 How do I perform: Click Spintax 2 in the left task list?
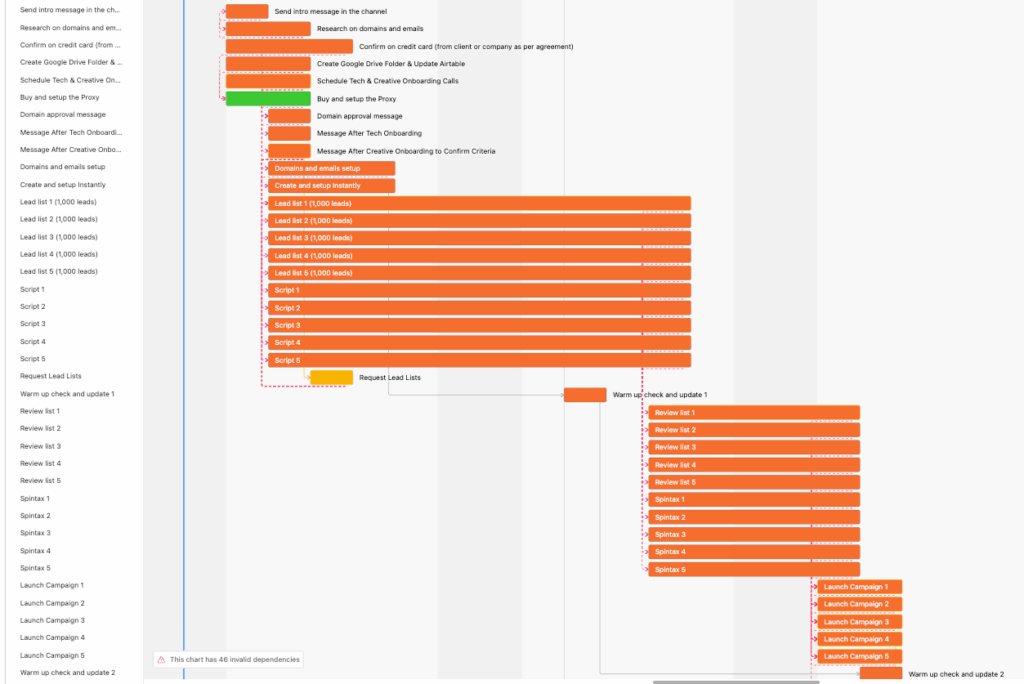coord(35,516)
